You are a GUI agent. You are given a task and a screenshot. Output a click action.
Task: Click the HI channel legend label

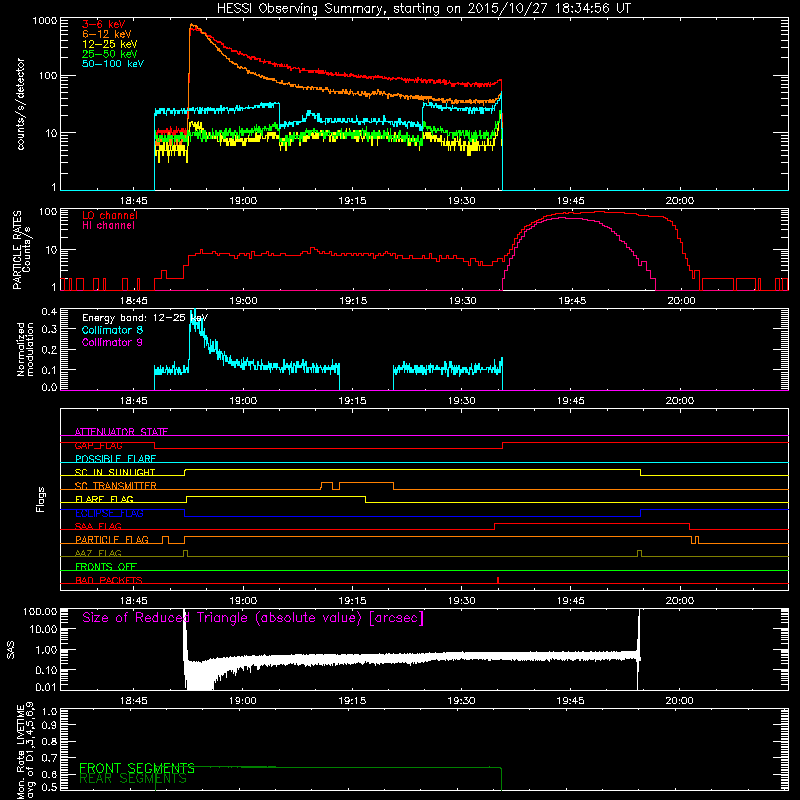click(x=108, y=226)
